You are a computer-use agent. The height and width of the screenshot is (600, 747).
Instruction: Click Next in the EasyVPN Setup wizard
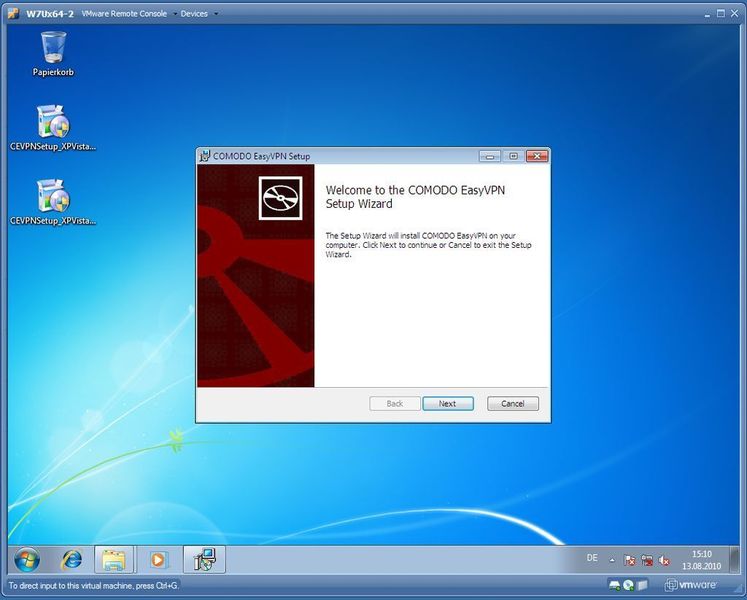448,404
